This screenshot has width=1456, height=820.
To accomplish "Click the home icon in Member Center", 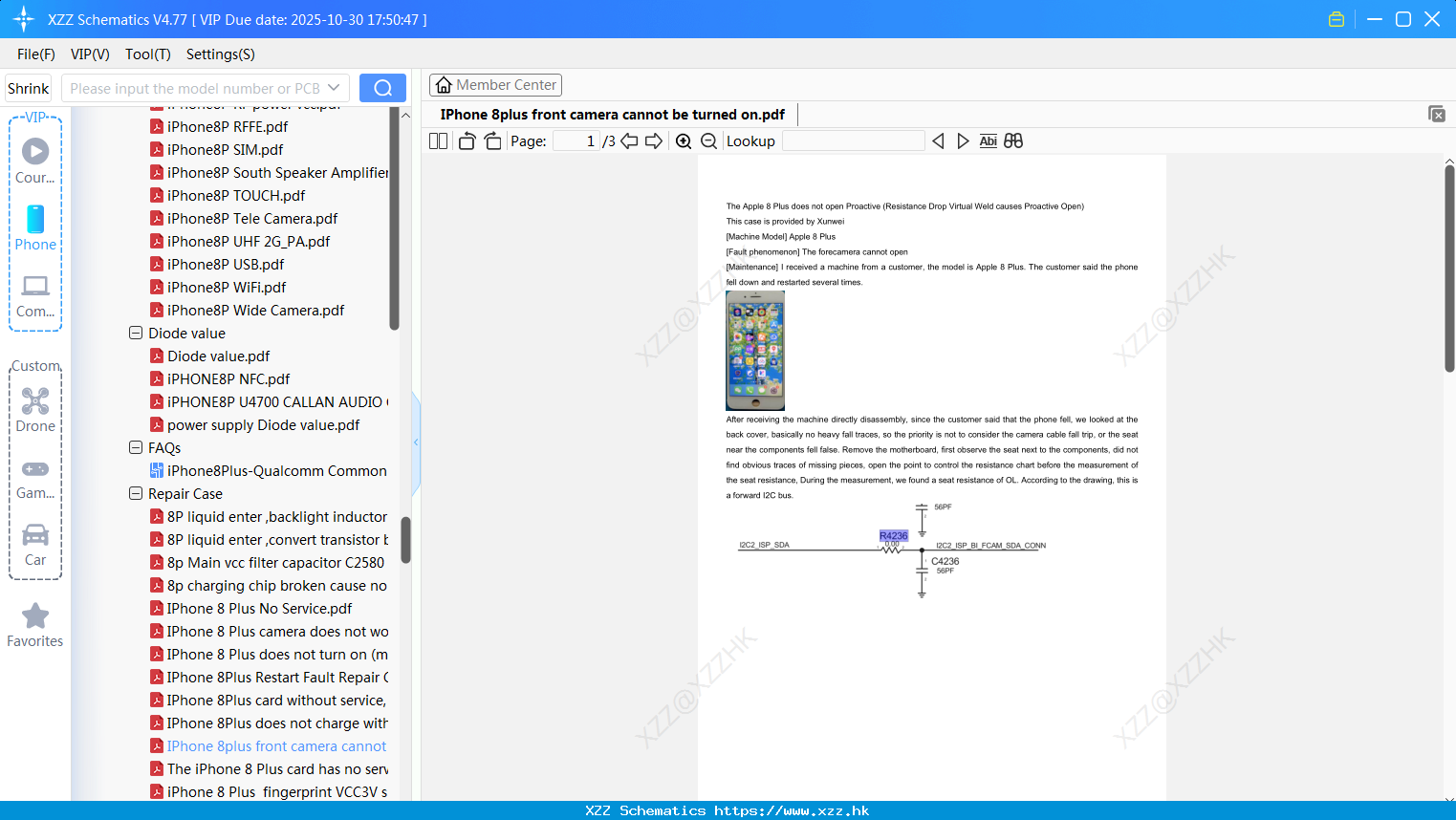I will (x=444, y=85).
